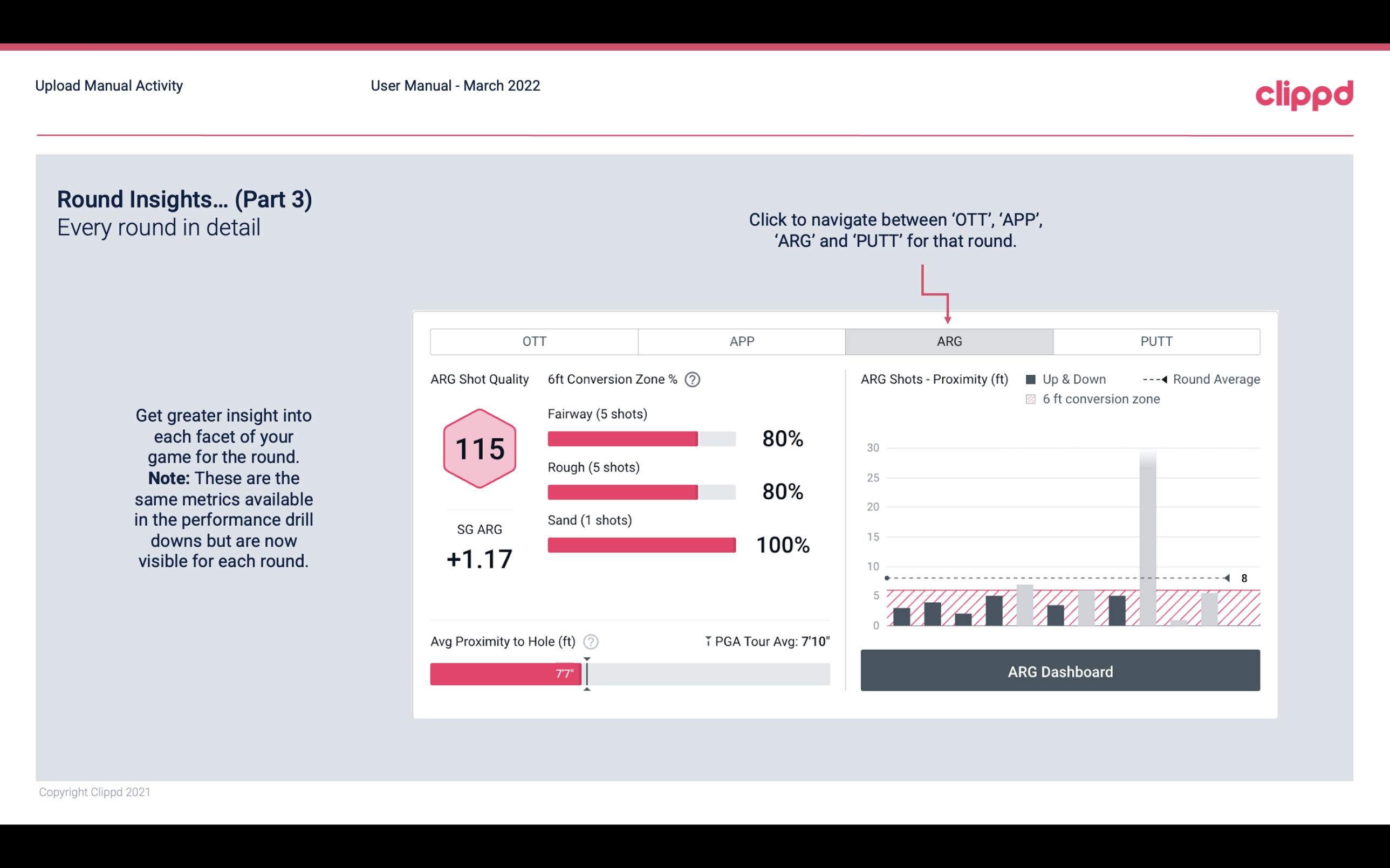The image size is (1390, 868).
Task: Drag the Avg Proximity to Hole slider
Action: [x=584, y=672]
